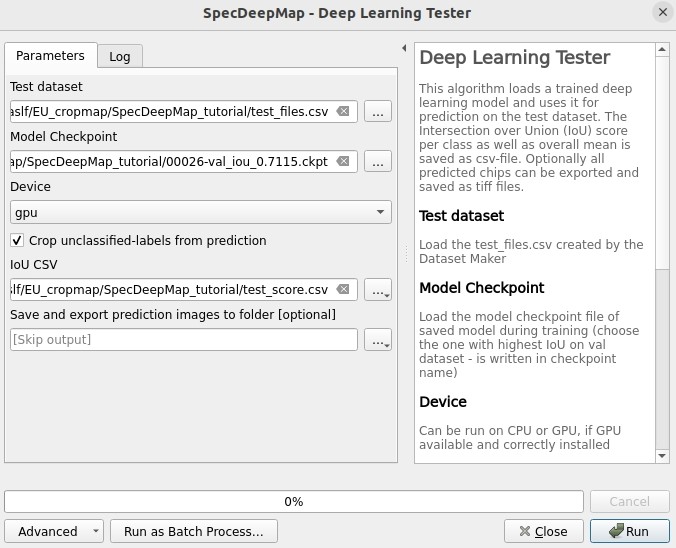Collapse the help panel with arrow
This screenshot has height=548, width=676.
point(404,48)
